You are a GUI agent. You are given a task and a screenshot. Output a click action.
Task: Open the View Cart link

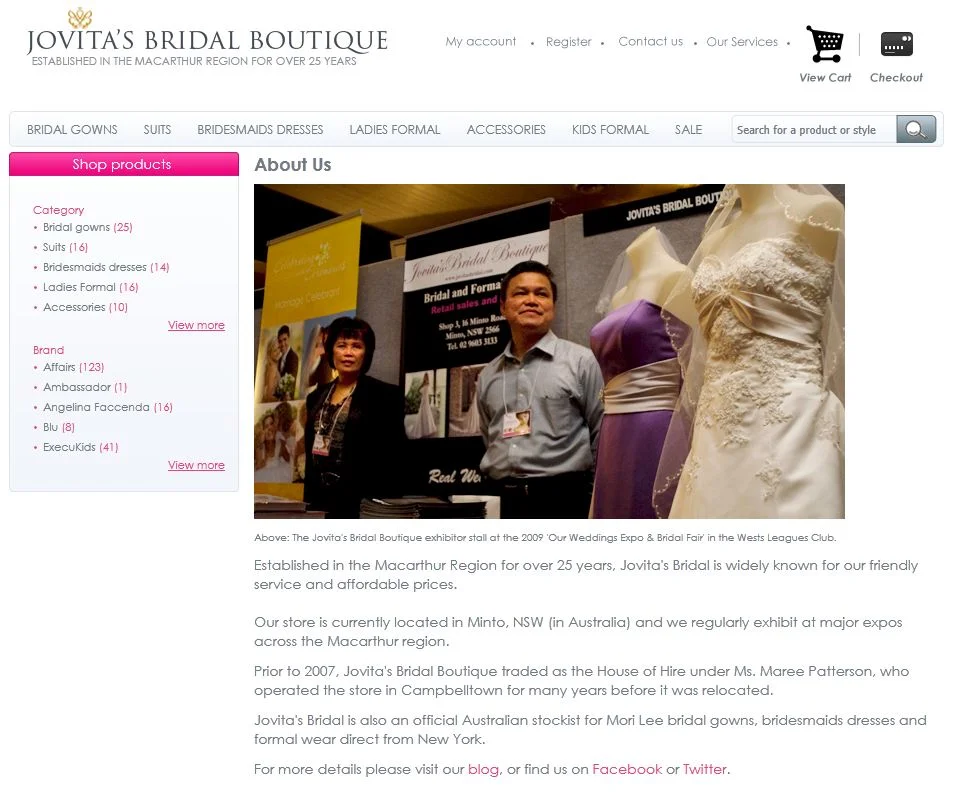point(825,77)
